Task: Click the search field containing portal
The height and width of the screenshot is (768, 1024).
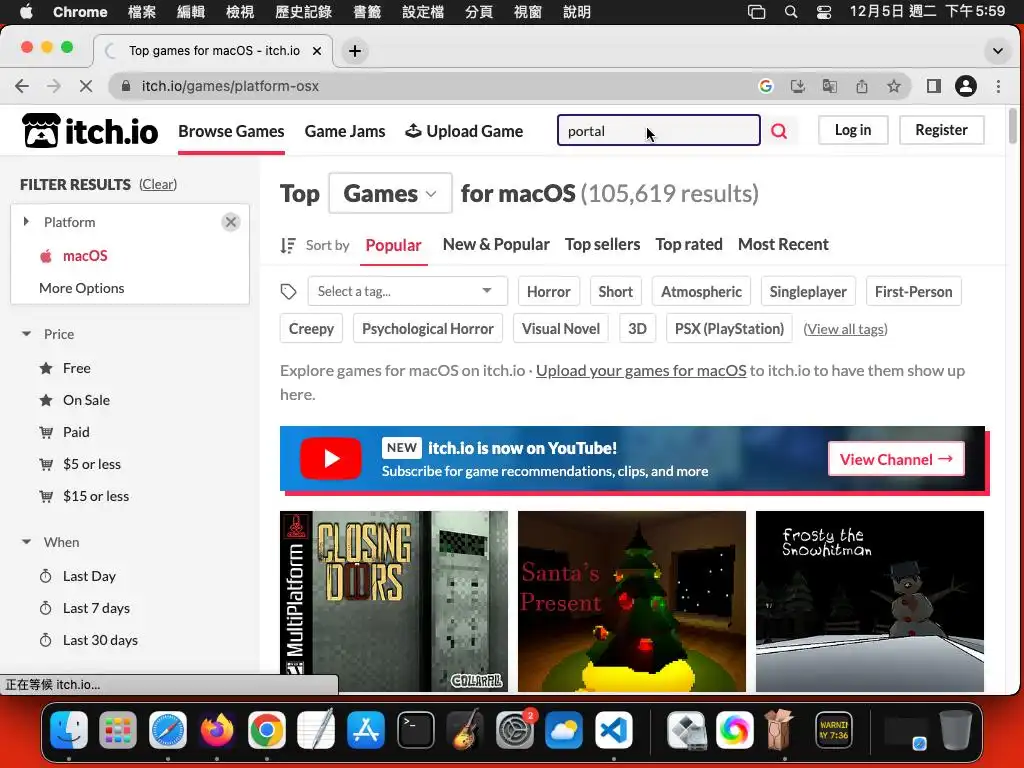Action: [658, 130]
